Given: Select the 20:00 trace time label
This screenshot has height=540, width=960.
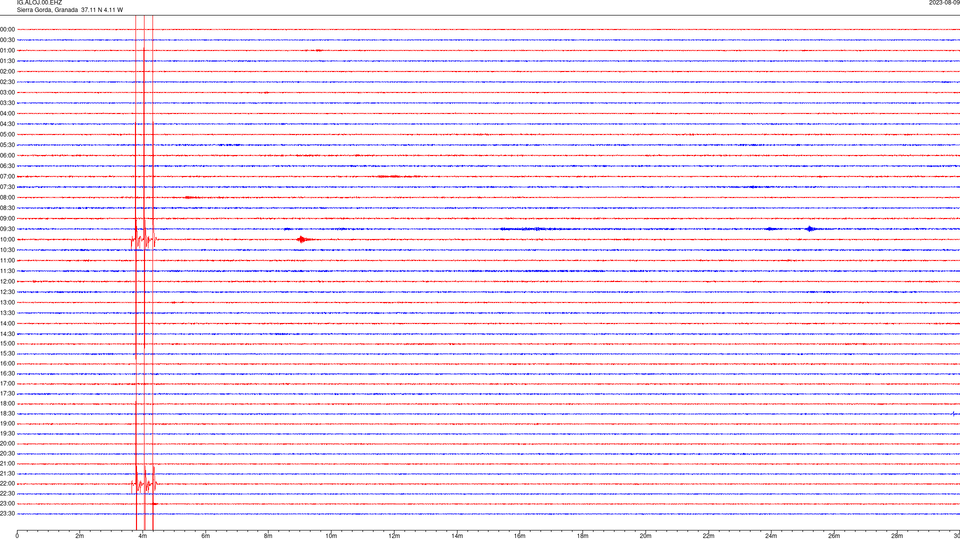Looking at the screenshot, I should (7, 444).
